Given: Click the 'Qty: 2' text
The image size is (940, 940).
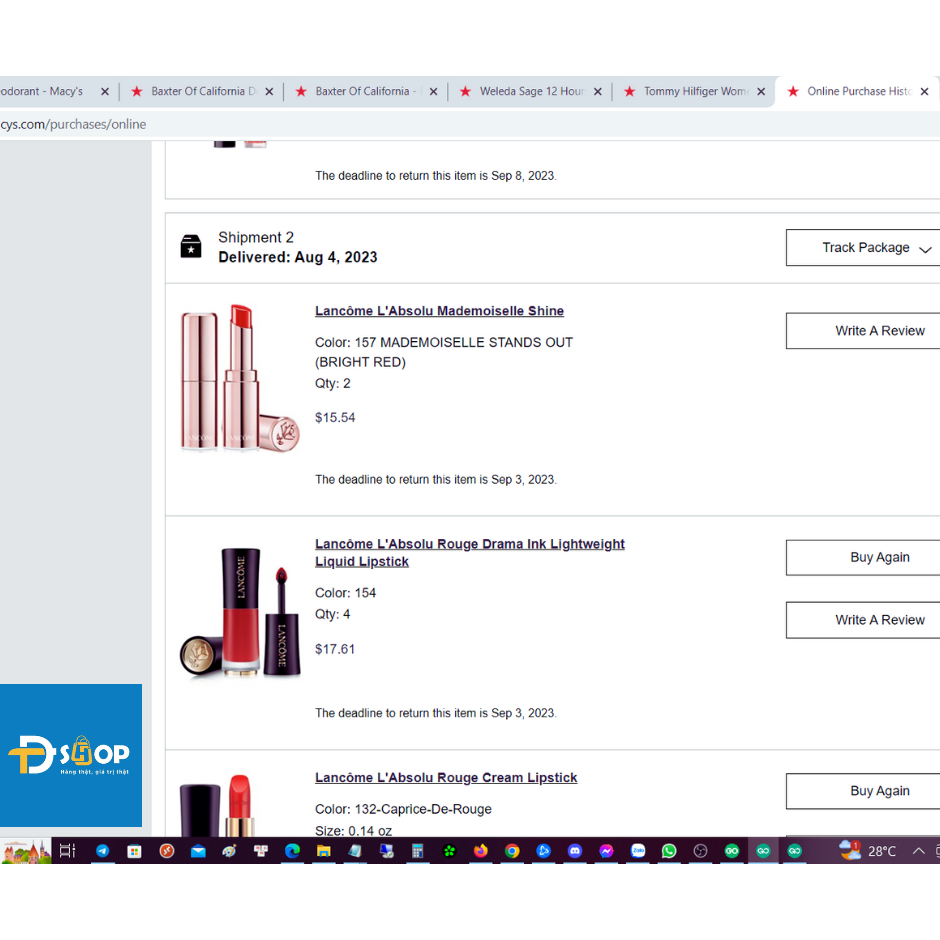Looking at the screenshot, I should click(x=333, y=384).
